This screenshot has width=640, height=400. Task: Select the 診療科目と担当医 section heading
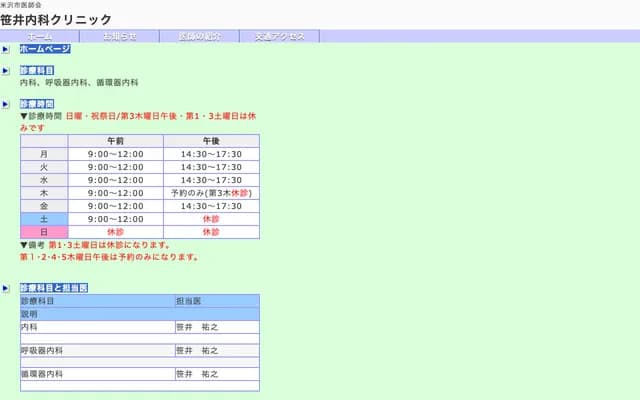point(53,287)
